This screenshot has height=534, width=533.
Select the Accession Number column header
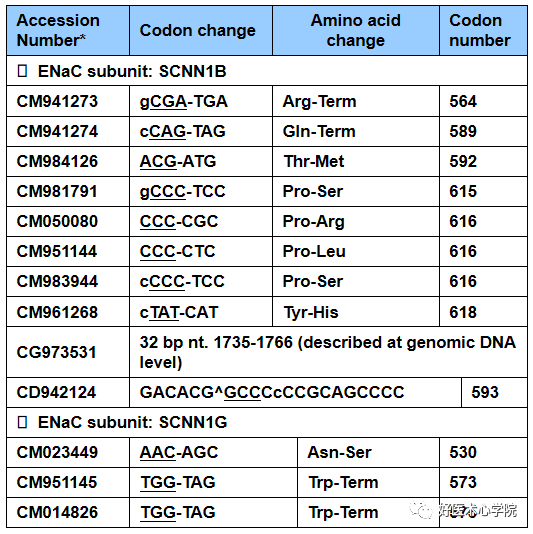pos(68,31)
